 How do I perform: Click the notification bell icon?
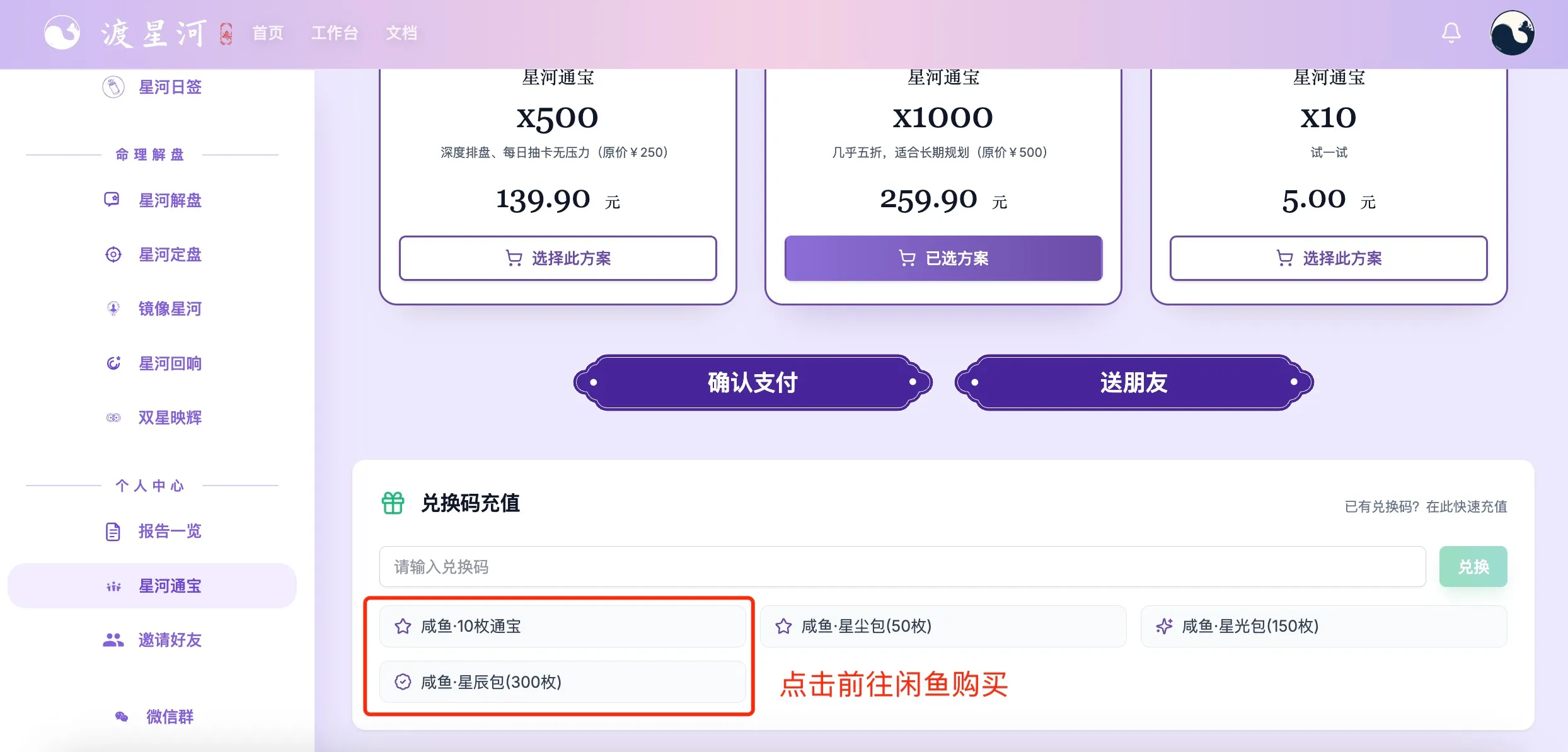1451,32
